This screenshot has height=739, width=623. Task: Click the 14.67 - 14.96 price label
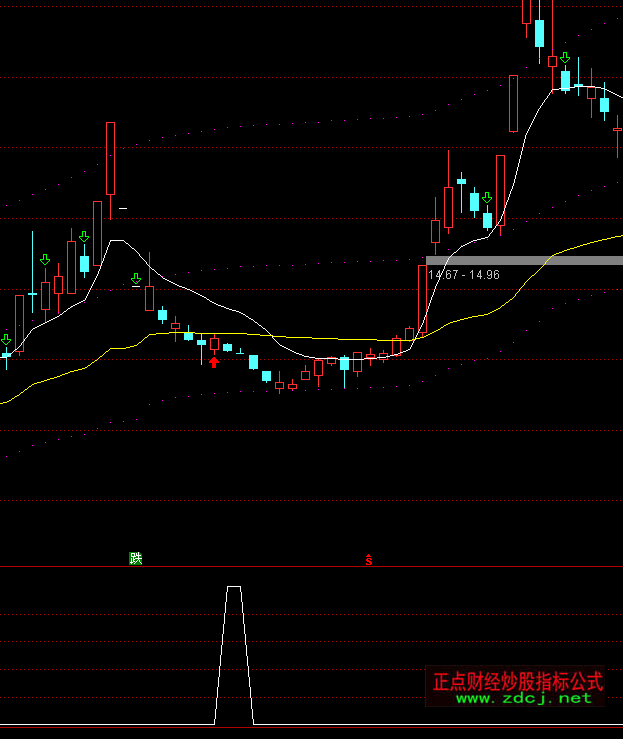[x=463, y=275]
